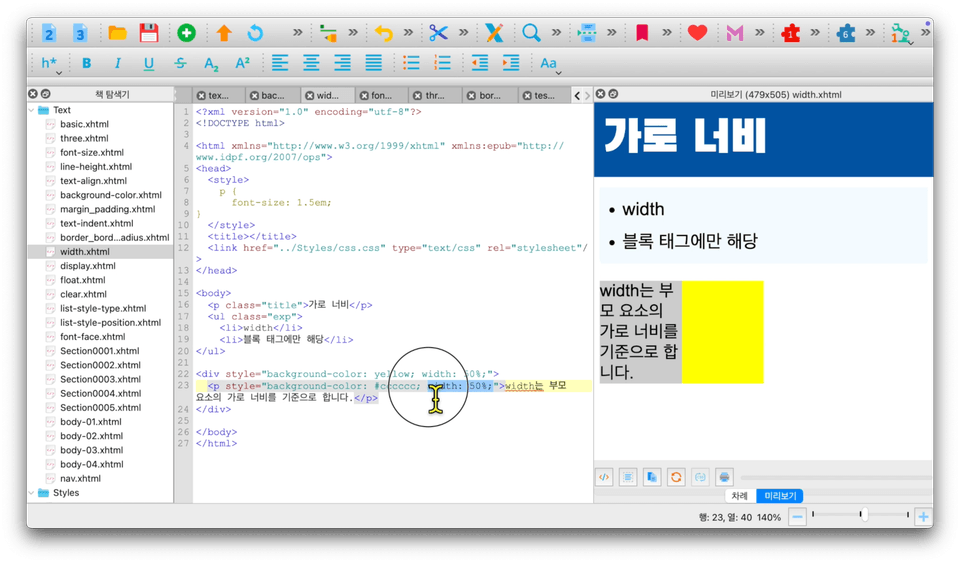The image size is (960, 563).
Task: Click the red bookmark icon
Action: click(x=642, y=32)
